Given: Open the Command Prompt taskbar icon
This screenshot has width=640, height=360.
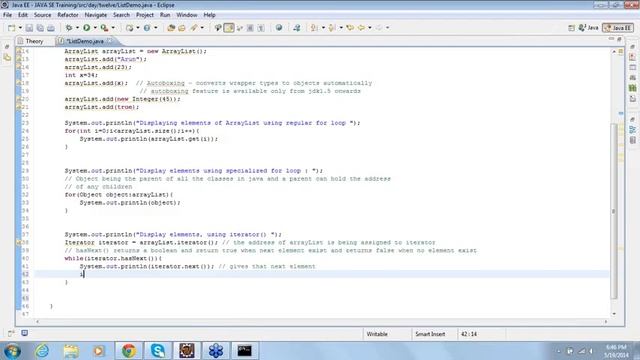Looking at the screenshot, I should pyautogui.click(x=244, y=351).
